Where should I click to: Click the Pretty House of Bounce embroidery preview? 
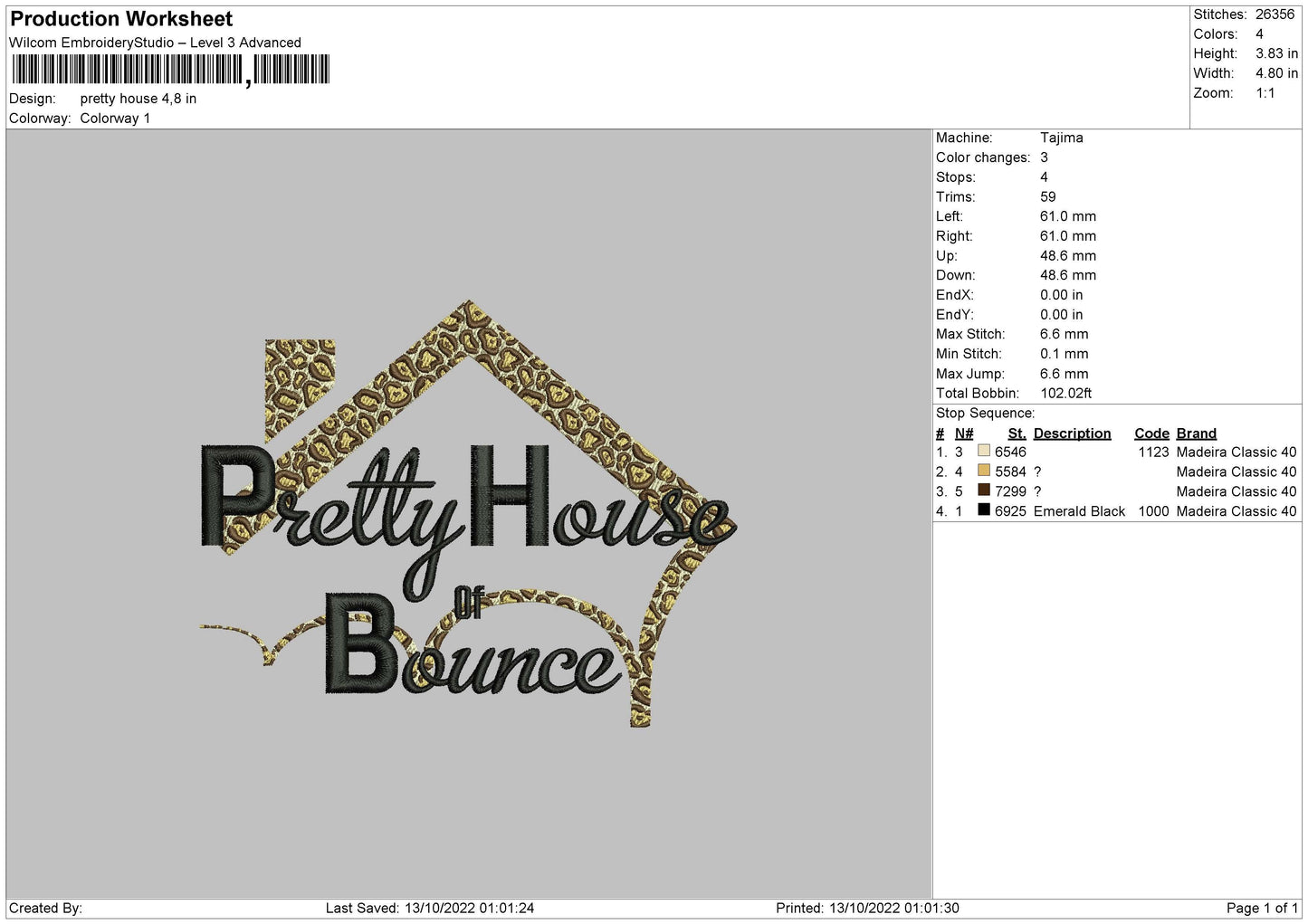468,513
